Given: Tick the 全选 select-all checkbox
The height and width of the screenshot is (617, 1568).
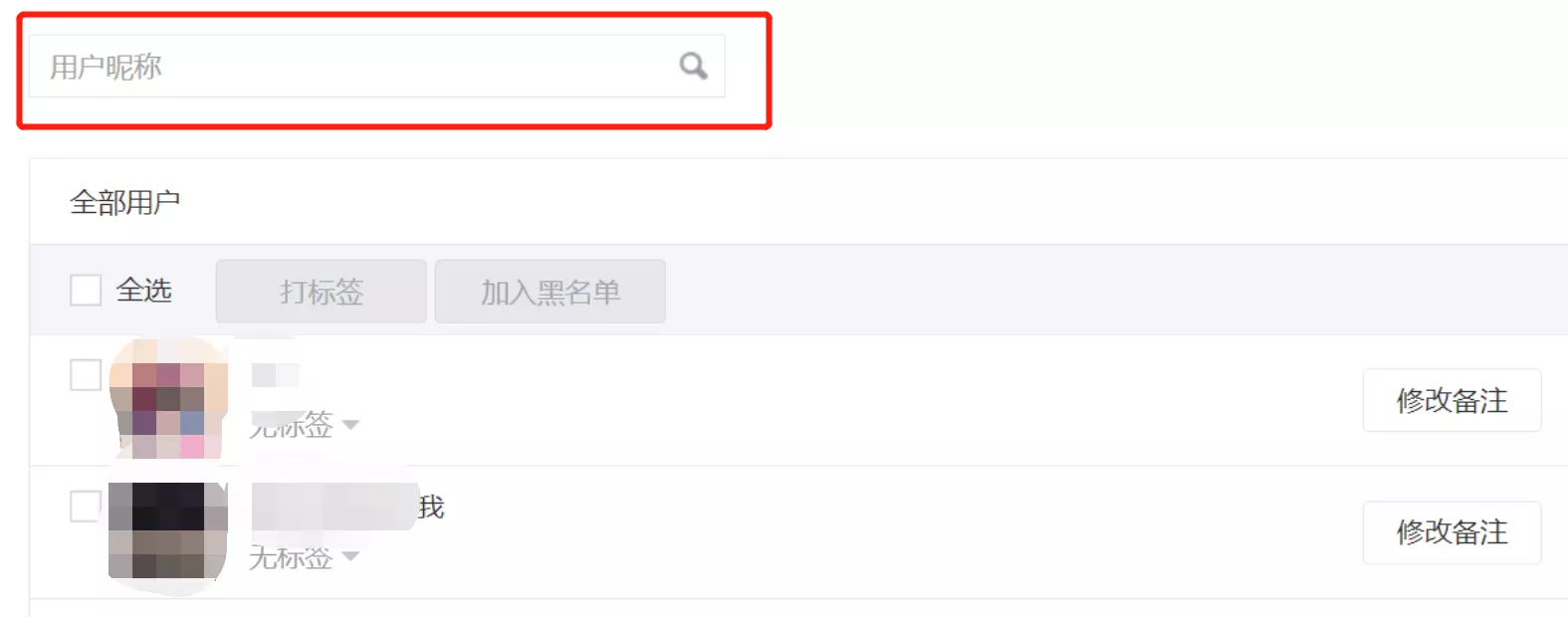Looking at the screenshot, I should click(x=86, y=291).
